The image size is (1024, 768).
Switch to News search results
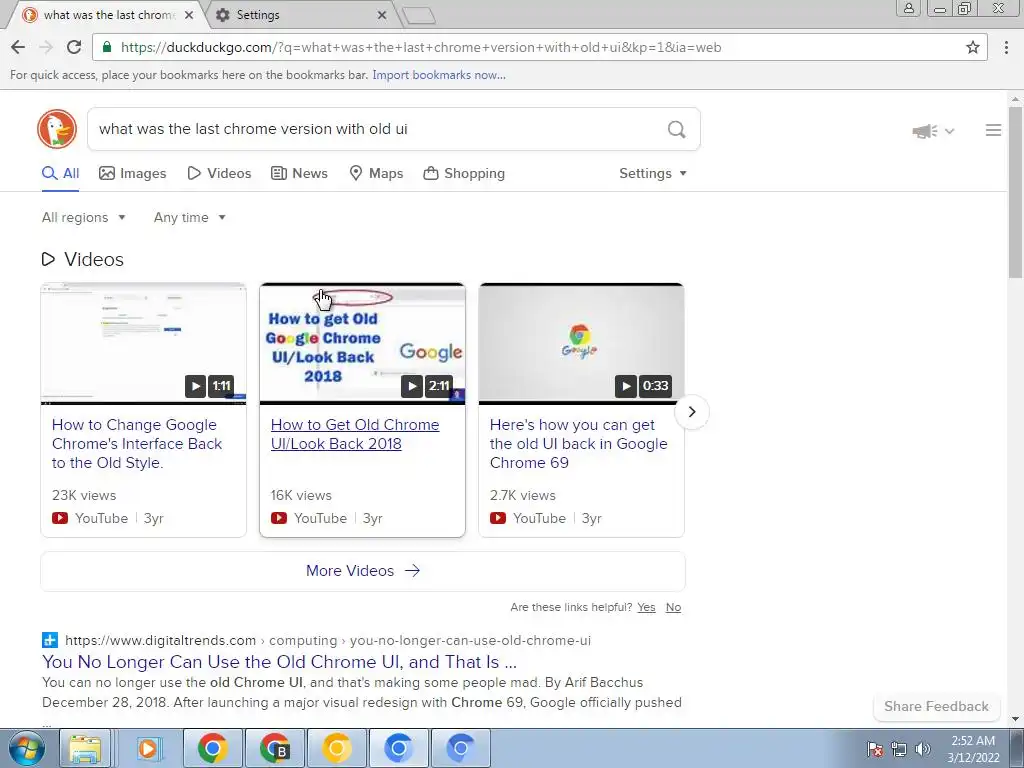click(x=299, y=173)
